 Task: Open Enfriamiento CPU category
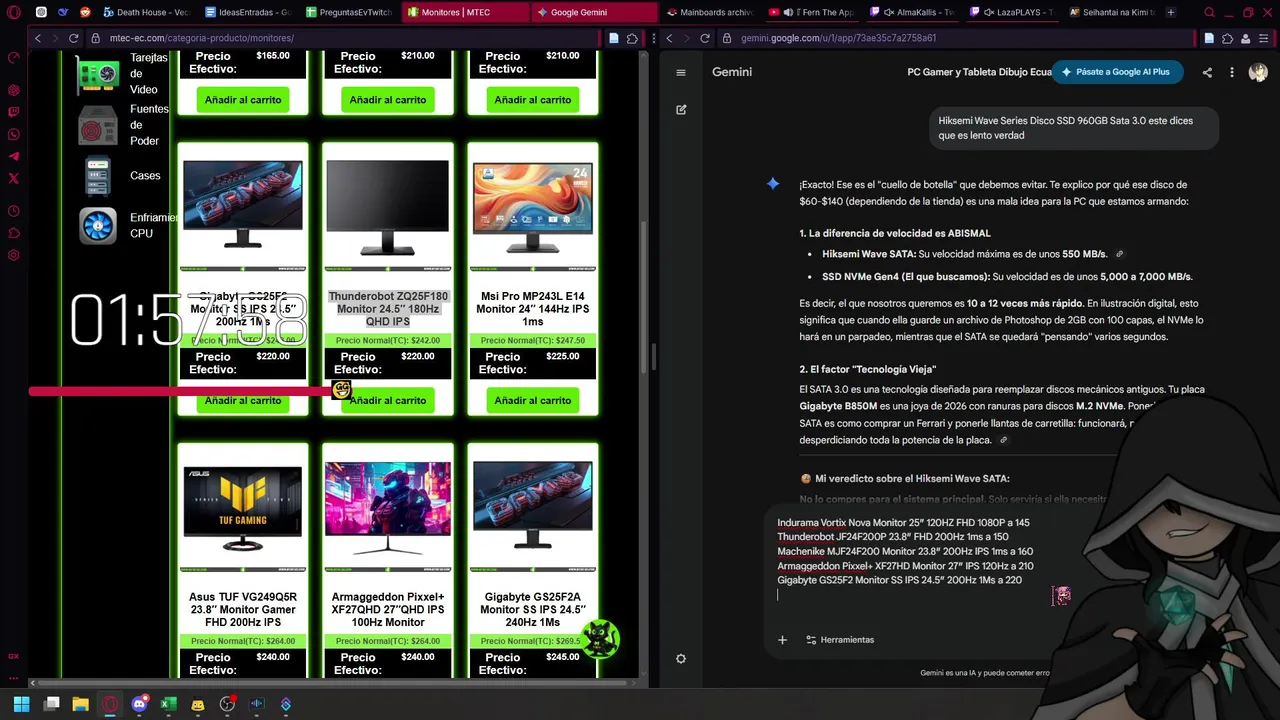tap(128, 225)
